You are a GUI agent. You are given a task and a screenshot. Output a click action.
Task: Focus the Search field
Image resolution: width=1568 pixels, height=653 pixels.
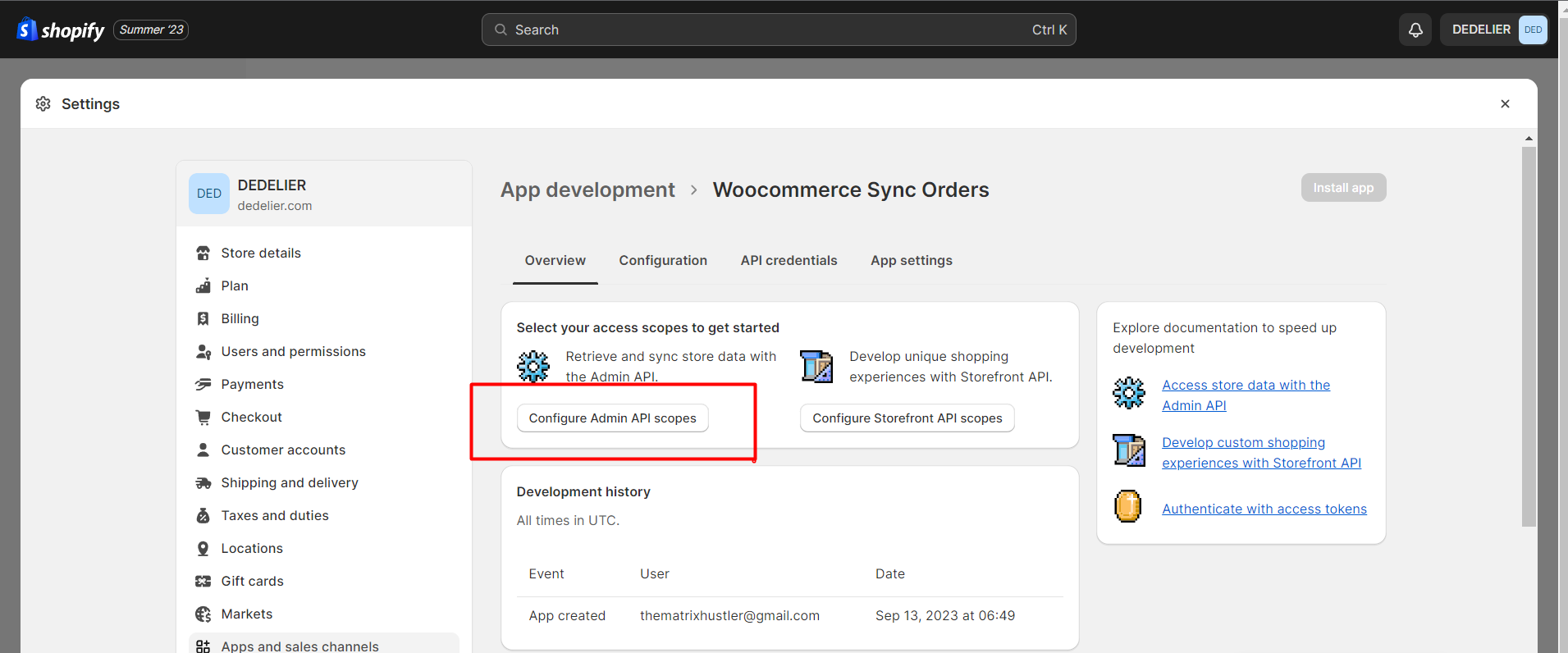[x=779, y=30]
